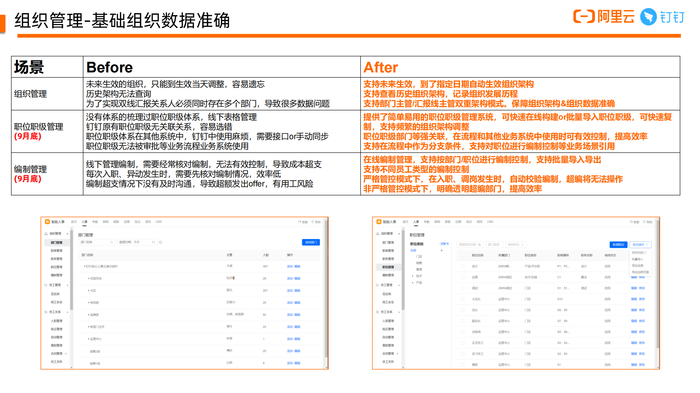Tick the checkbox on the 副店长 row
Viewport: 700px width, 393px height.
tap(462, 321)
